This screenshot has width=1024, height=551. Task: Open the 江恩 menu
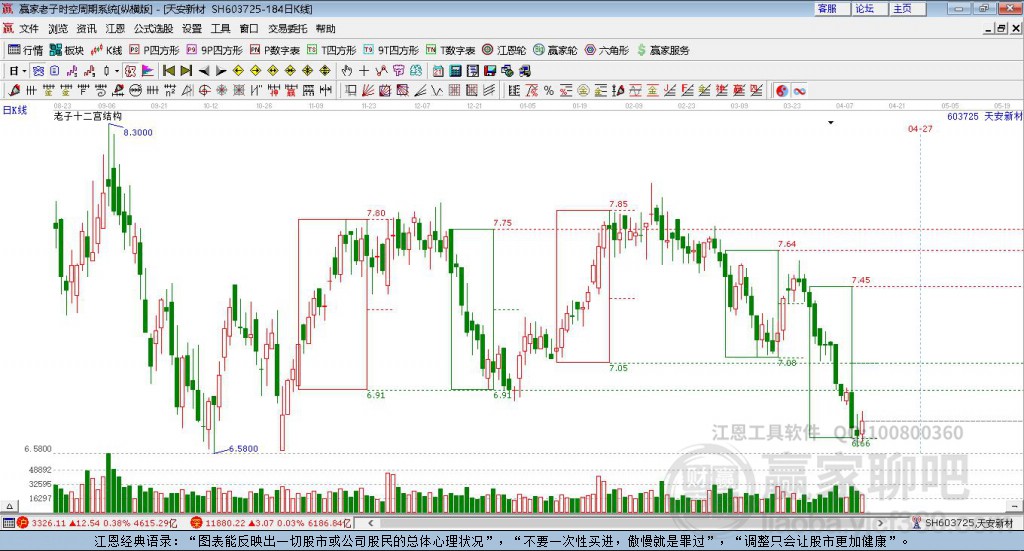pyautogui.click(x=115, y=29)
